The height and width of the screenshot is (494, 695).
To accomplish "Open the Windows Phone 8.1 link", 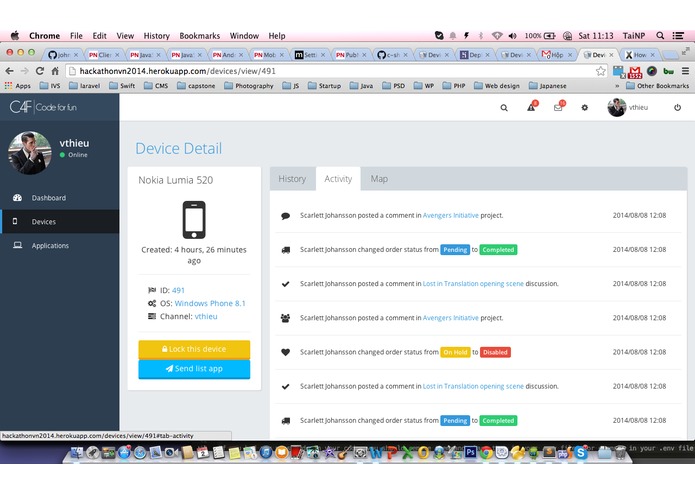I will 210,303.
